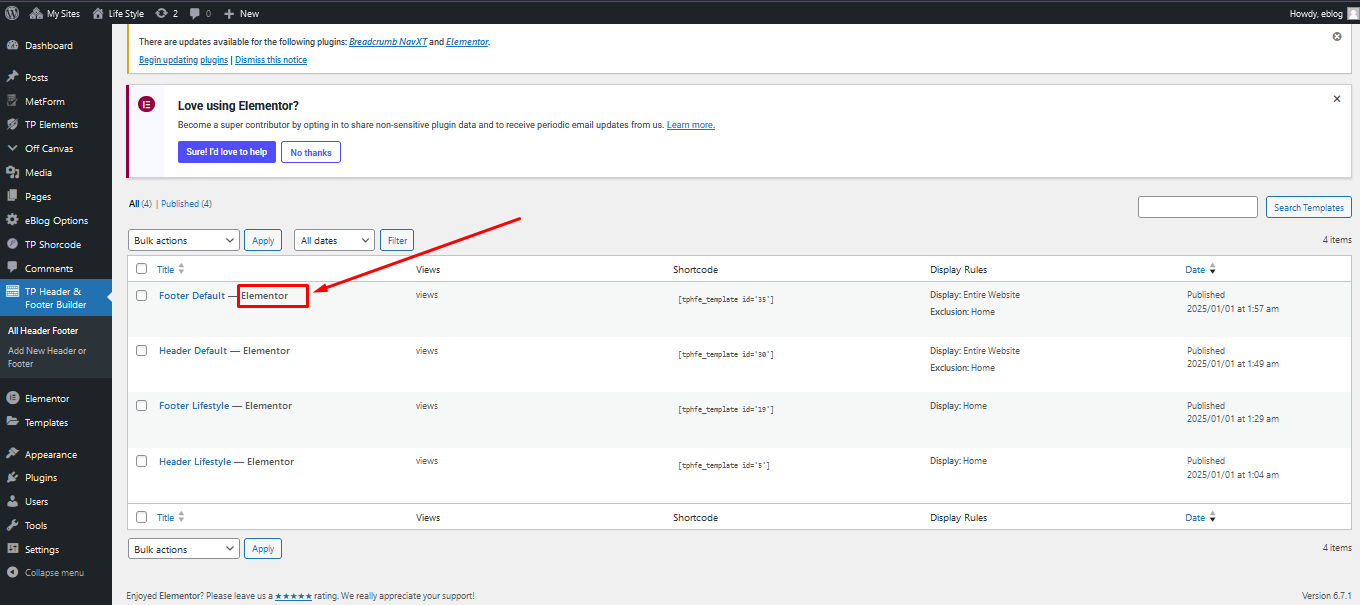Sort the table by the Date column header
The image size is (1360, 605).
click(x=1195, y=269)
